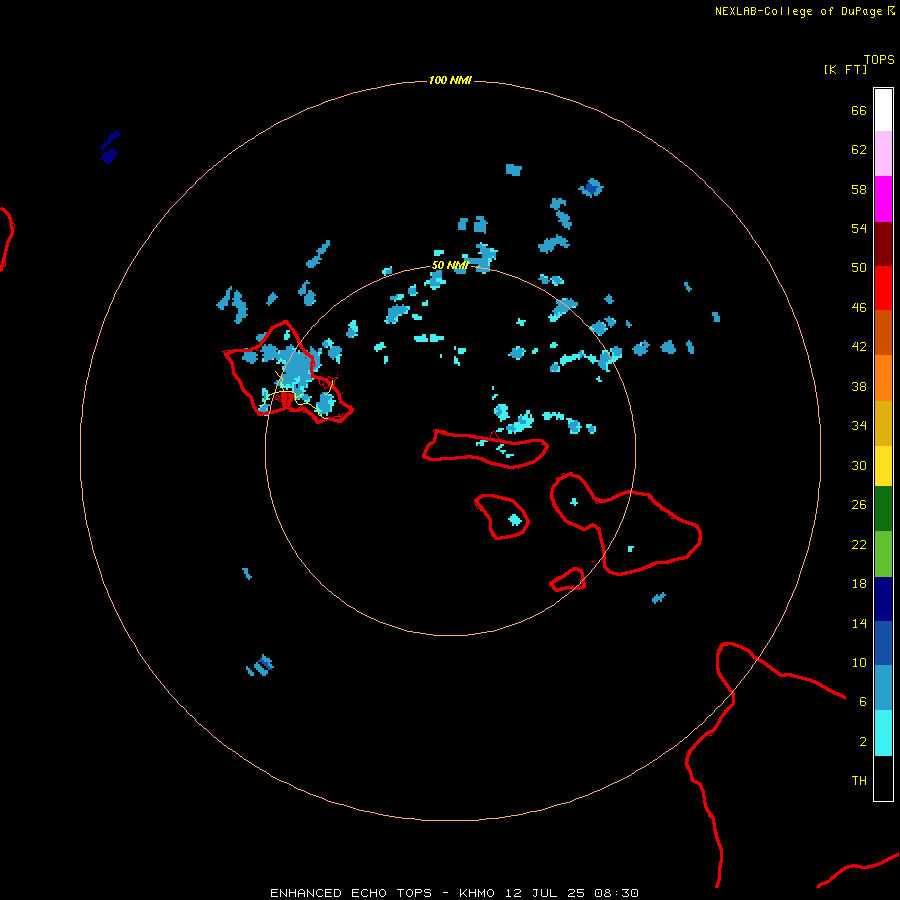Image resolution: width=900 pixels, height=900 pixels.
Task: Click the TOPS legend title
Action: (879, 60)
